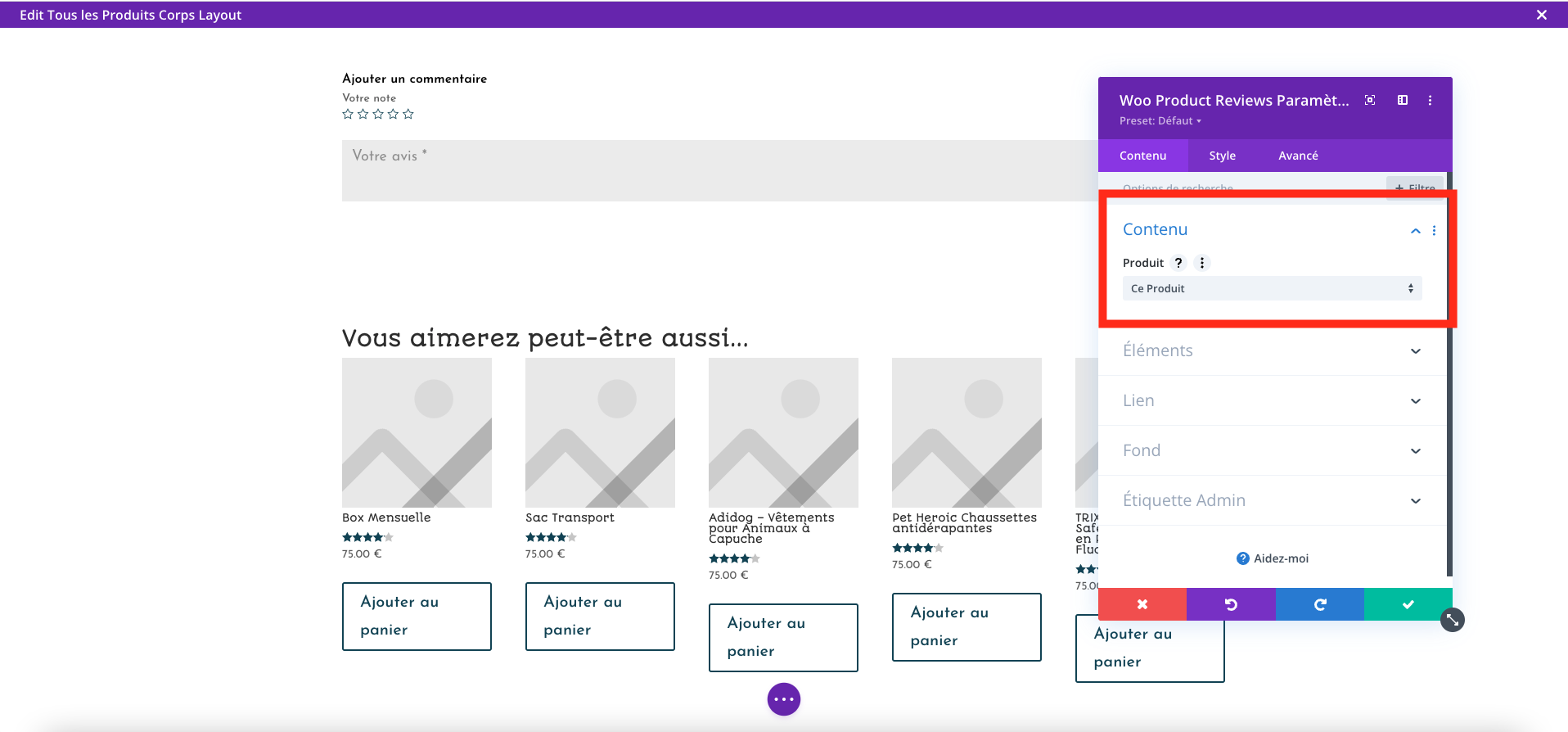This screenshot has width=1568, height=732.
Task: Switch to Style tab
Action: pos(1222,156)
